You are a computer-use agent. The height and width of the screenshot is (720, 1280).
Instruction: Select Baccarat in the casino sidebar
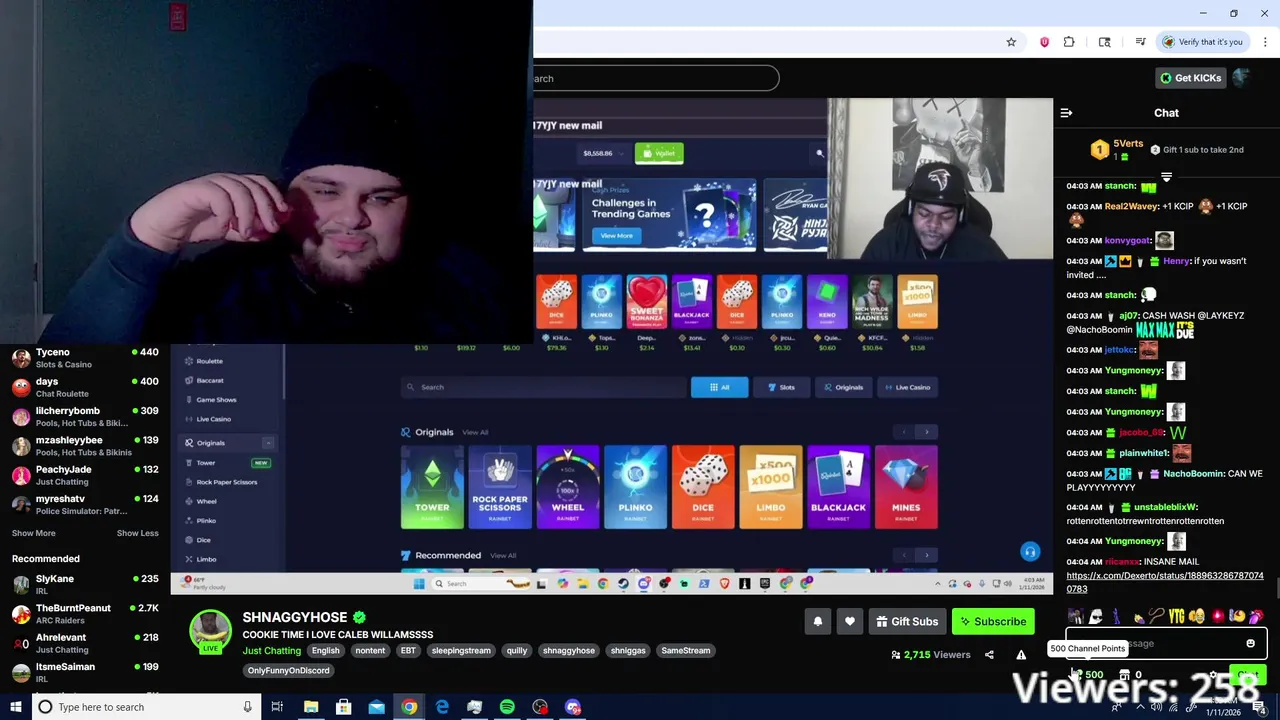point(210,380)
